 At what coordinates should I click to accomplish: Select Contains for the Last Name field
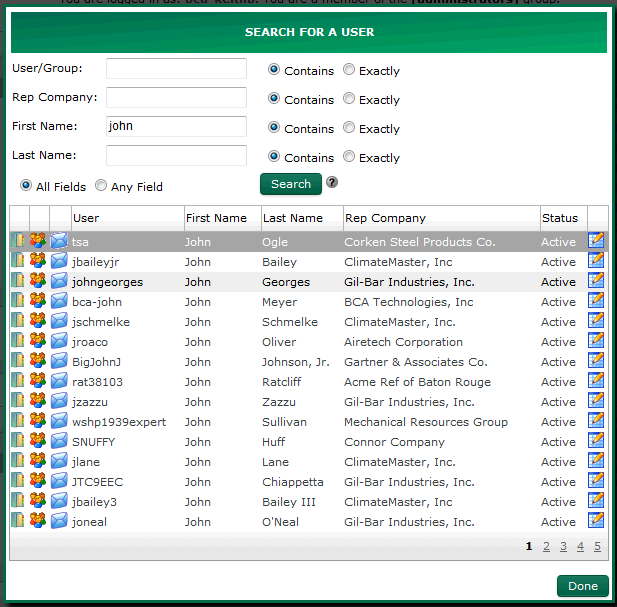pos(274,157)
